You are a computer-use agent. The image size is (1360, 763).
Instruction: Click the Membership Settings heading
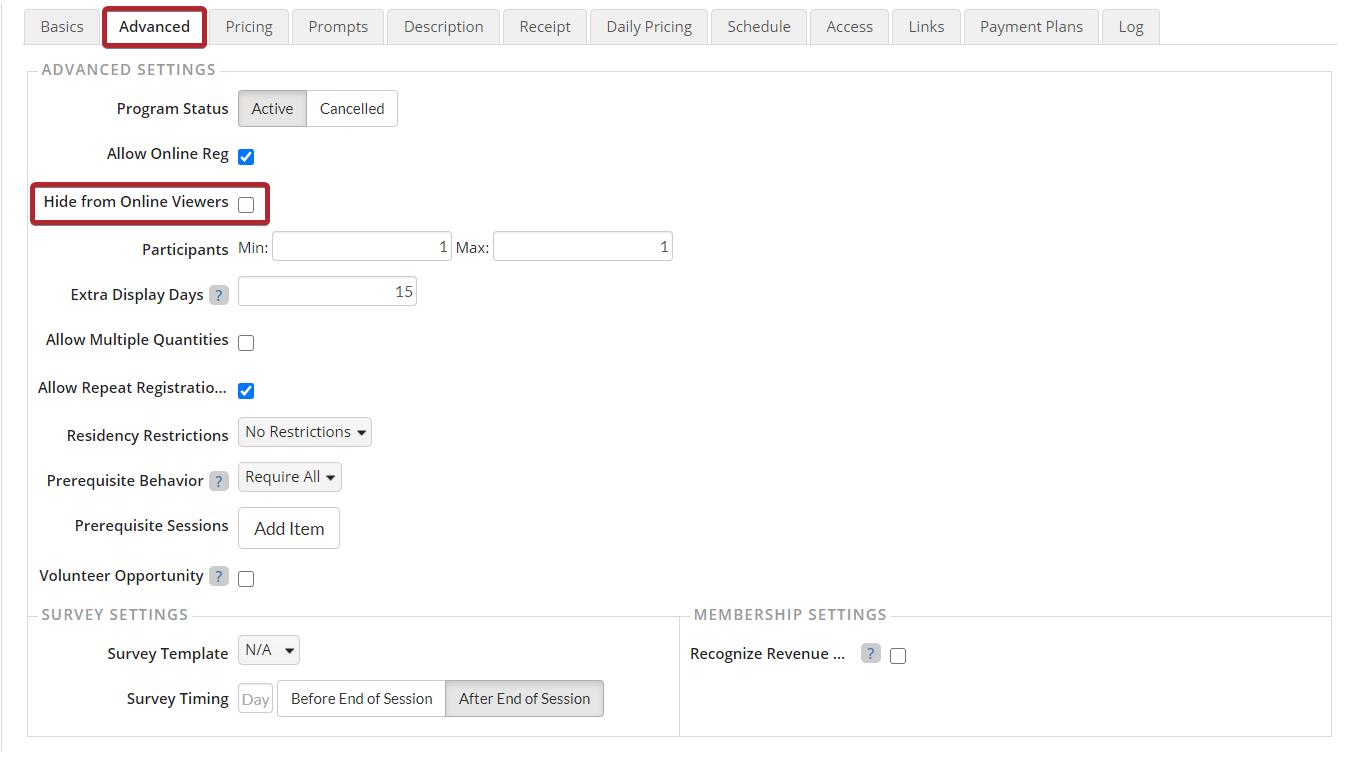pyautogui.click(x=790, y=614)
